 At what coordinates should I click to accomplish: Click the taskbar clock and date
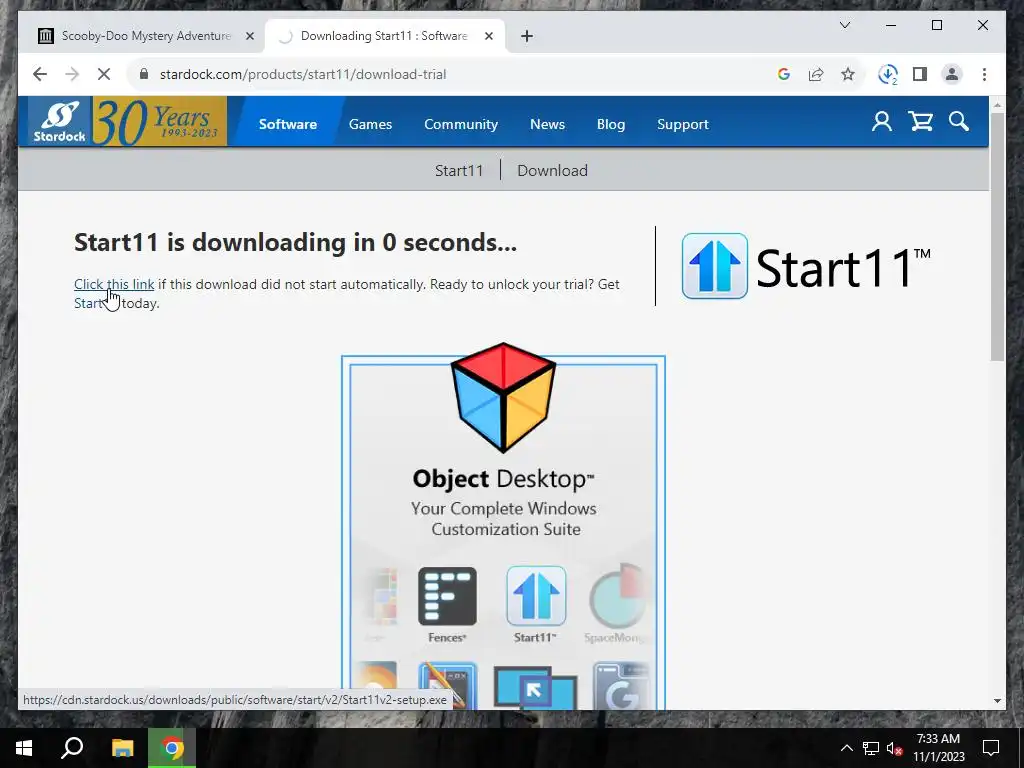pyautogui.click(x=938, y=748)
